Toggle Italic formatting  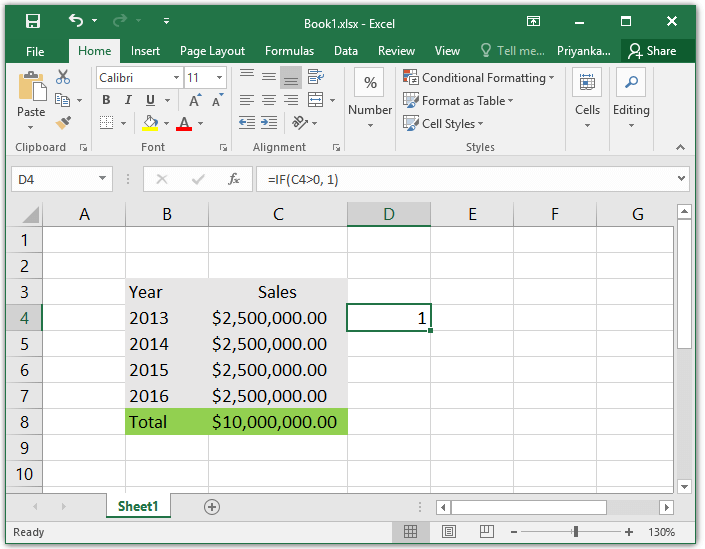(128, 100)
